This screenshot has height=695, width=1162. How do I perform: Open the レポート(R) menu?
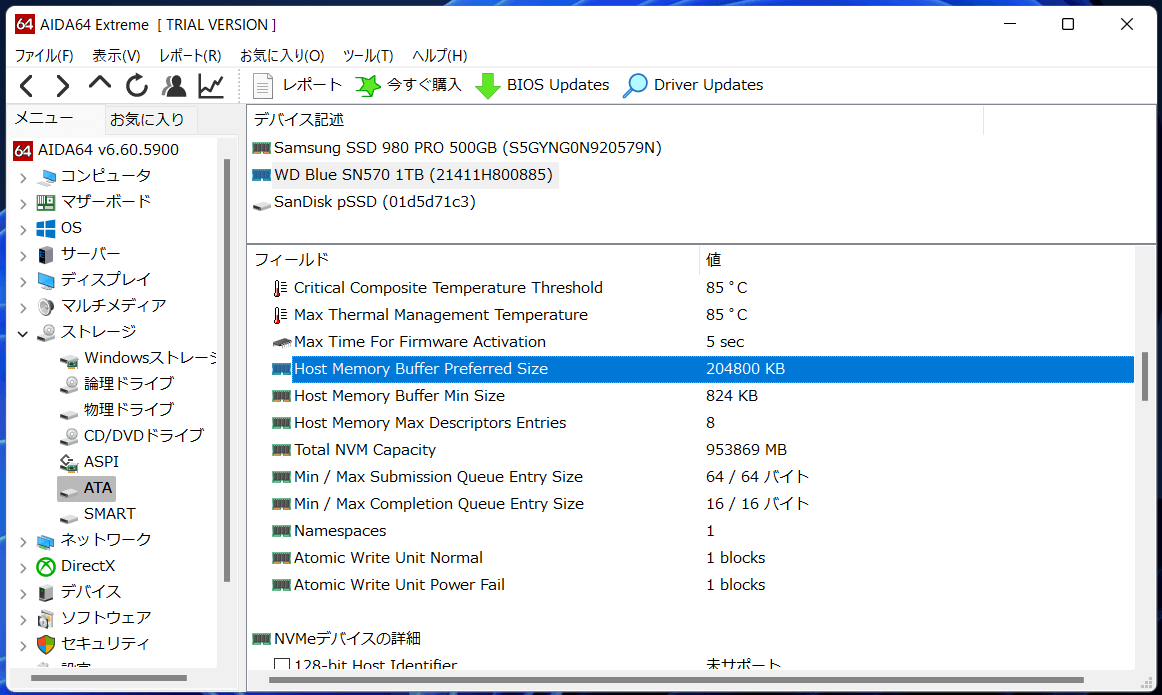click(190, 56)
